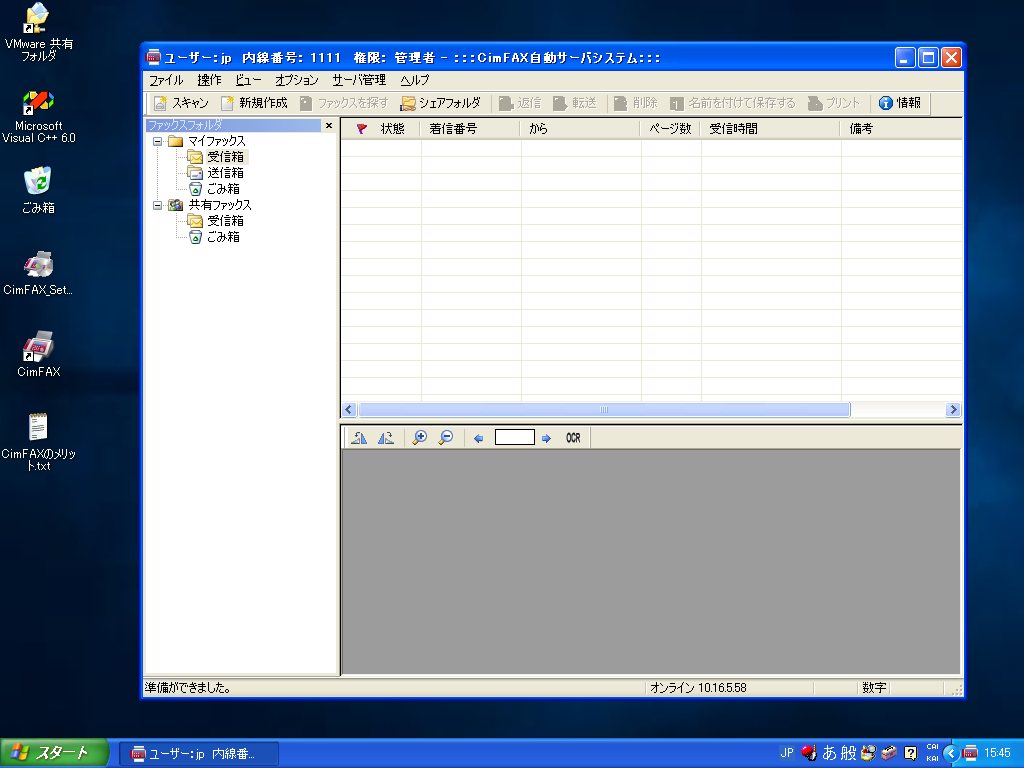Run OCR on the previewed fax
This screenshot has height=768, width=1024.
pos(573,438)
